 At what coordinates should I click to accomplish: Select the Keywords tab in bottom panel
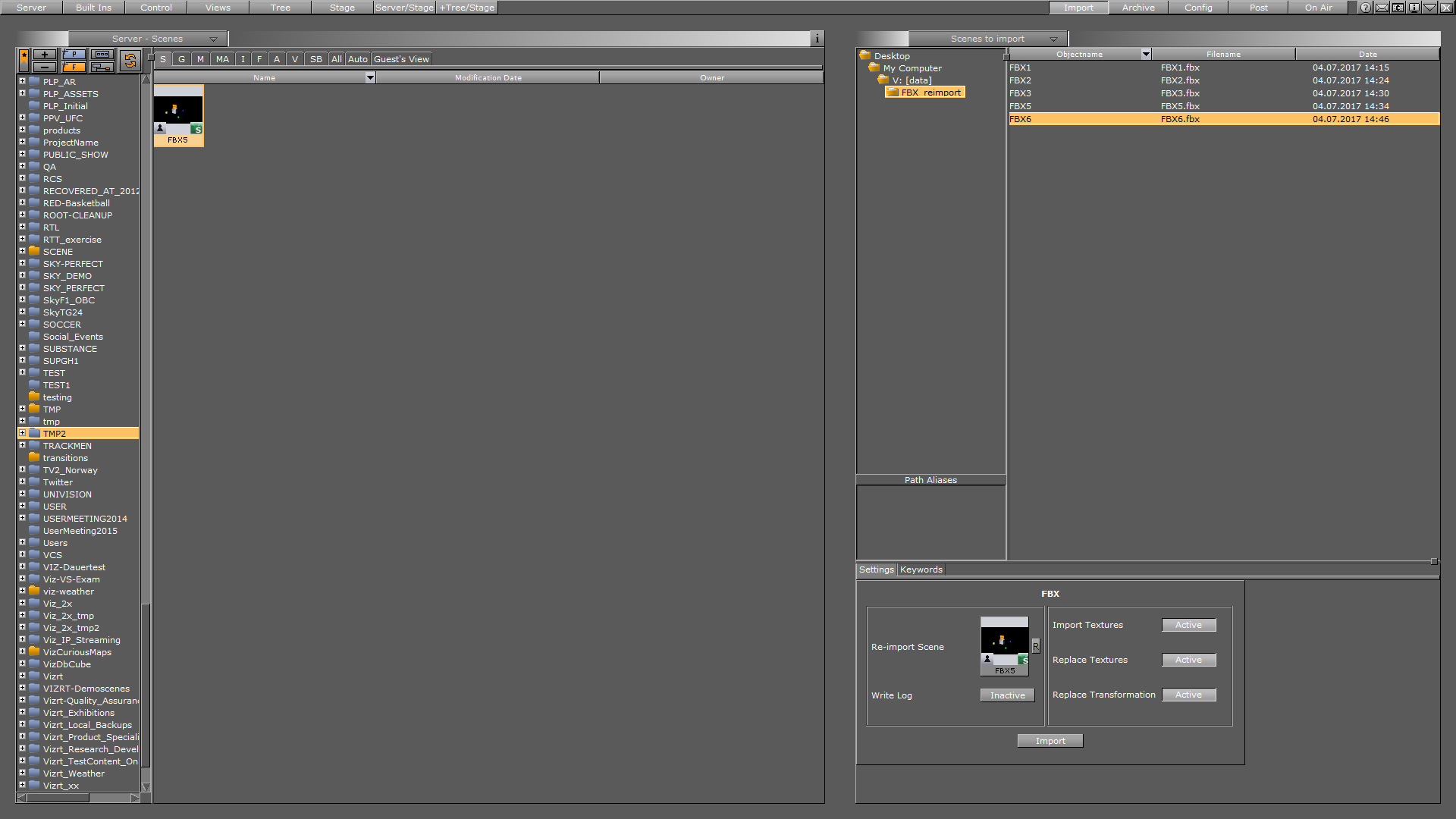tap(921, 568)
